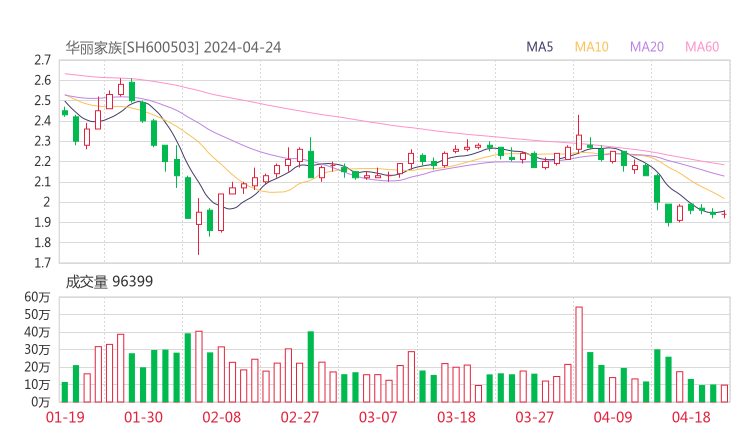Click the 02-08 date label
Image resolution: width=740 pixels, height=440 pixels.
[221, 417]
